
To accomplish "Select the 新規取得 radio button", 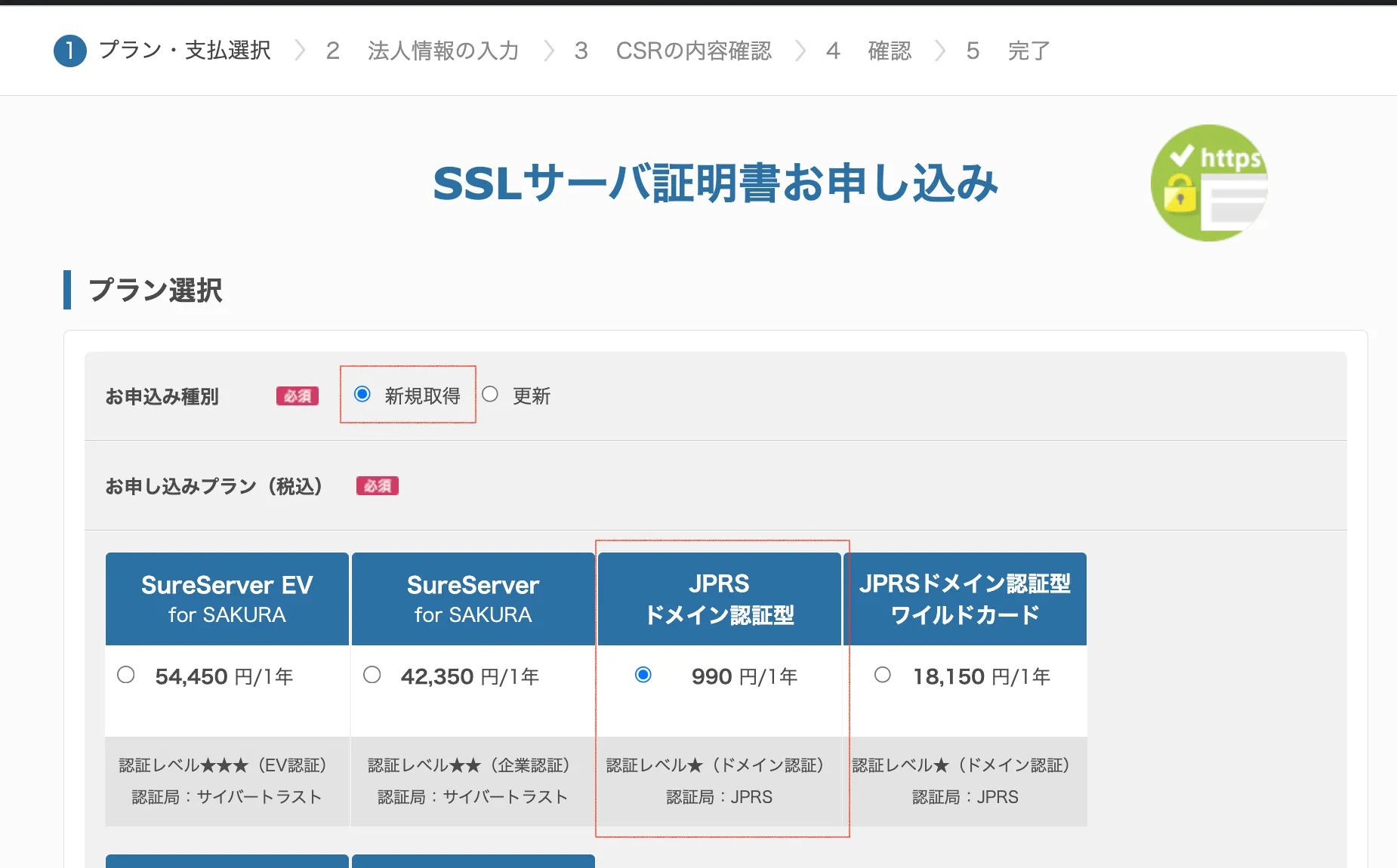I will [362, 394].
